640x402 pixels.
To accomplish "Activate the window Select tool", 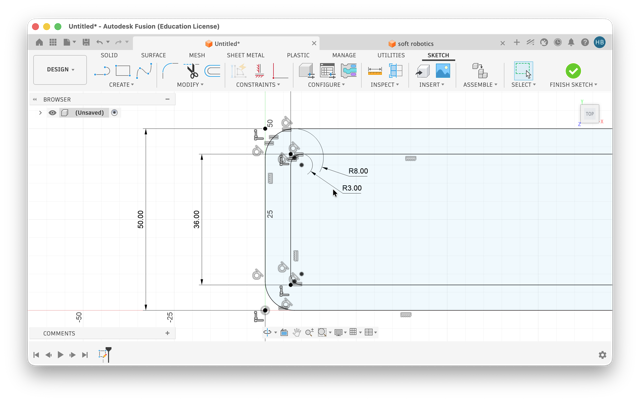I will (x=523, y=71).
